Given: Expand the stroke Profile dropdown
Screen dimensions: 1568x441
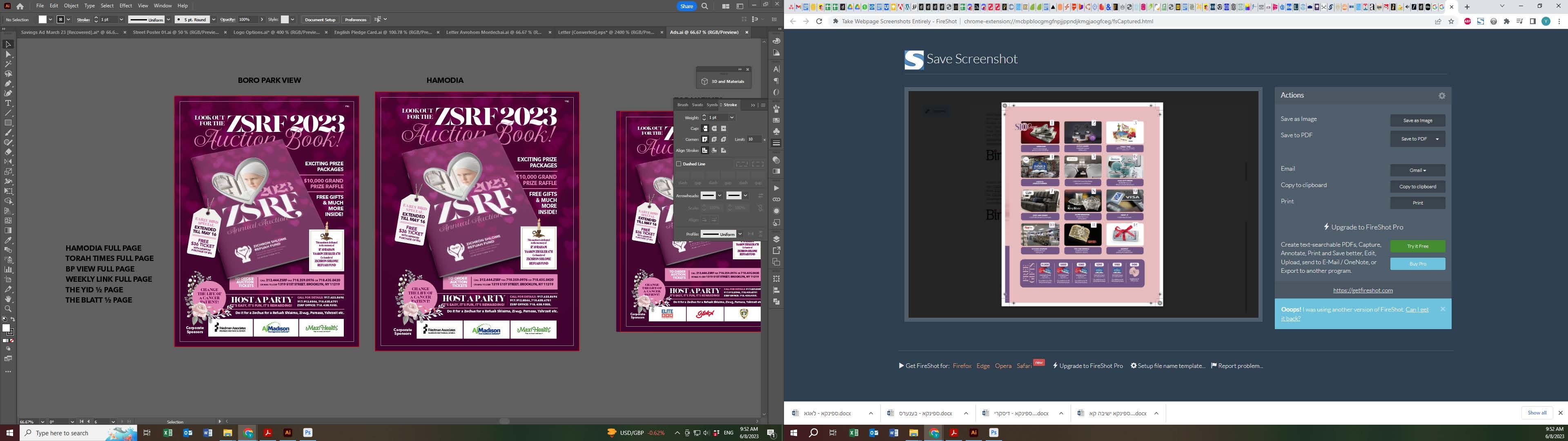Looking at the screenshot, I should coord(739,234).
